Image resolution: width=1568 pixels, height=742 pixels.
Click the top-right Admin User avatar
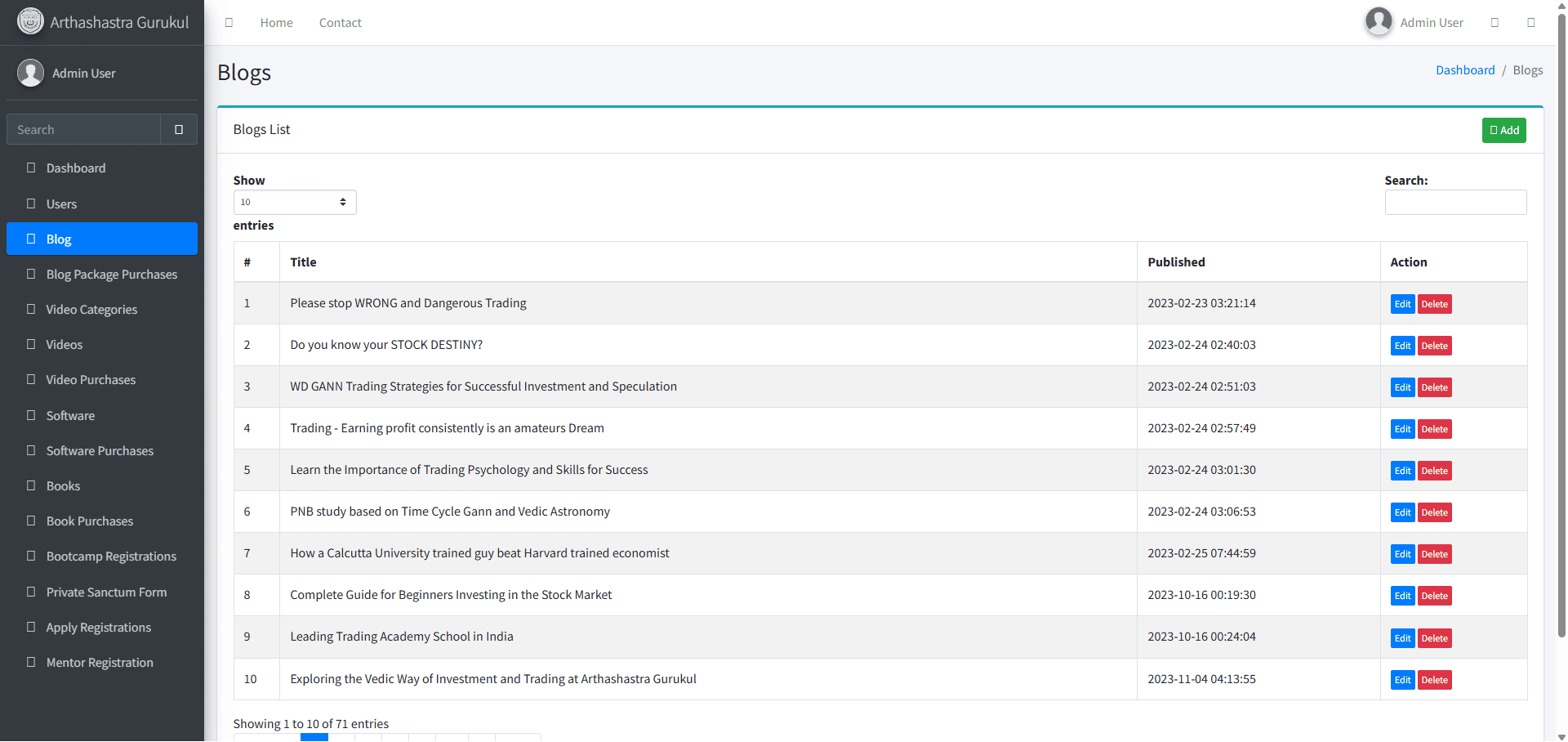click(1379, 21)
